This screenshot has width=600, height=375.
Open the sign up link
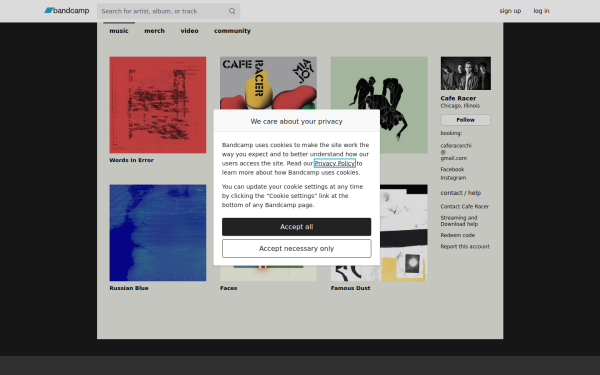510,11
